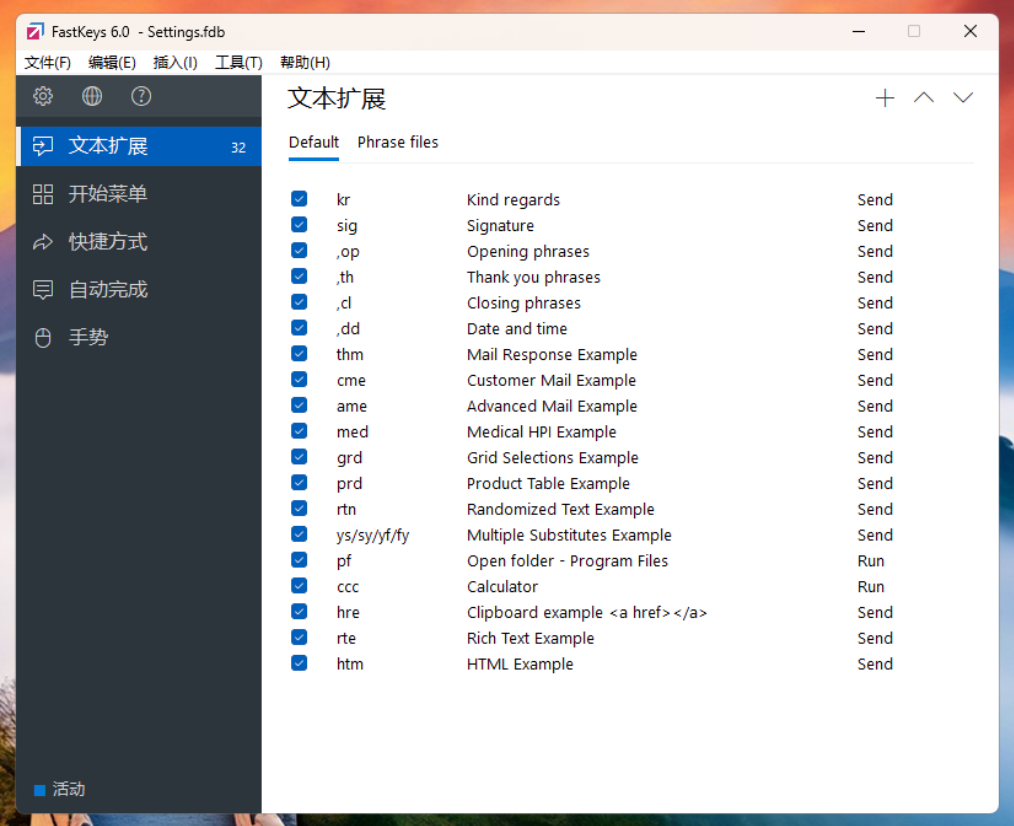Viewport: 1014px width, 826px height.
Task: Click the globe language icon
Action: click(92, 96)
